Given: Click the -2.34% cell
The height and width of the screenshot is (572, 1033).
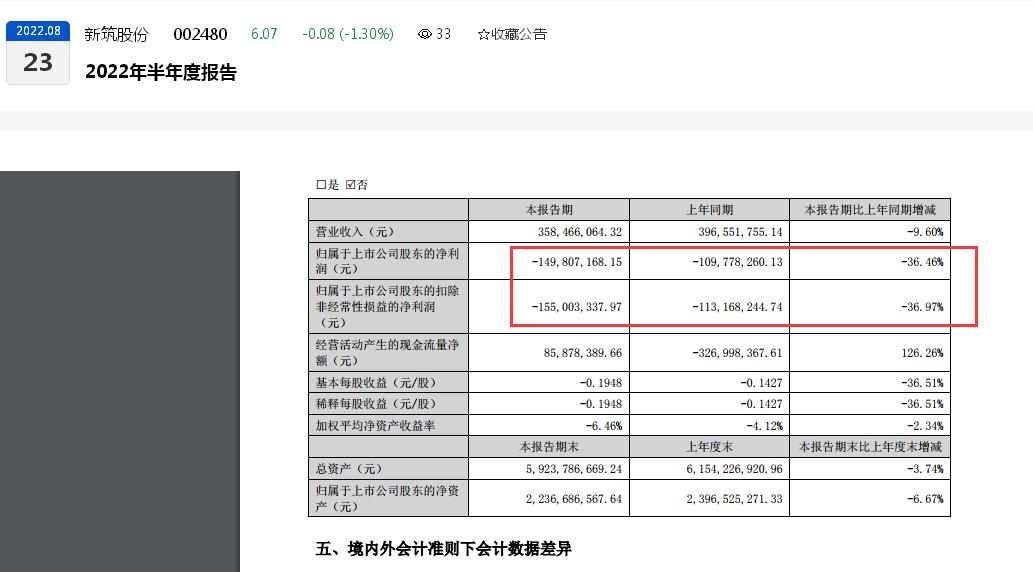Looking at the screenshot, I should [925, 426].
